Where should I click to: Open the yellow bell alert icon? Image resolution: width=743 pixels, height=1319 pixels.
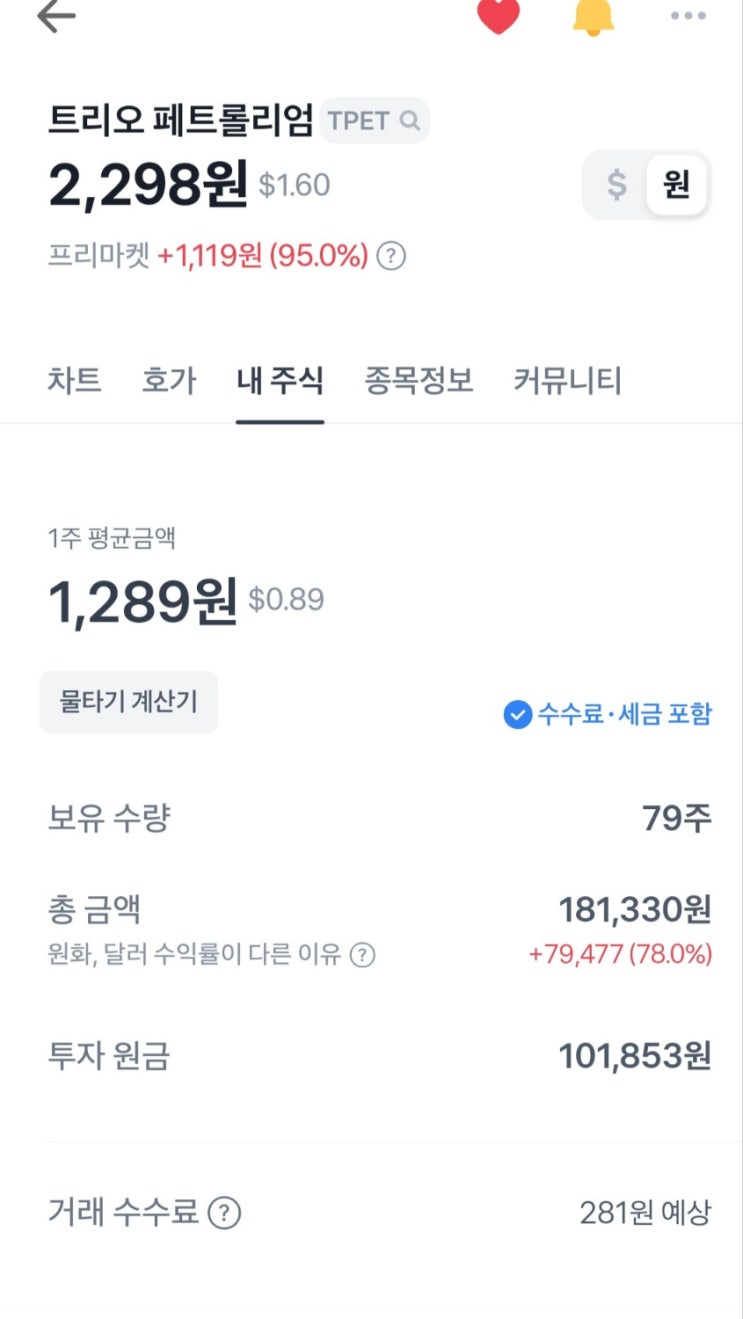(x=593, y=16)
